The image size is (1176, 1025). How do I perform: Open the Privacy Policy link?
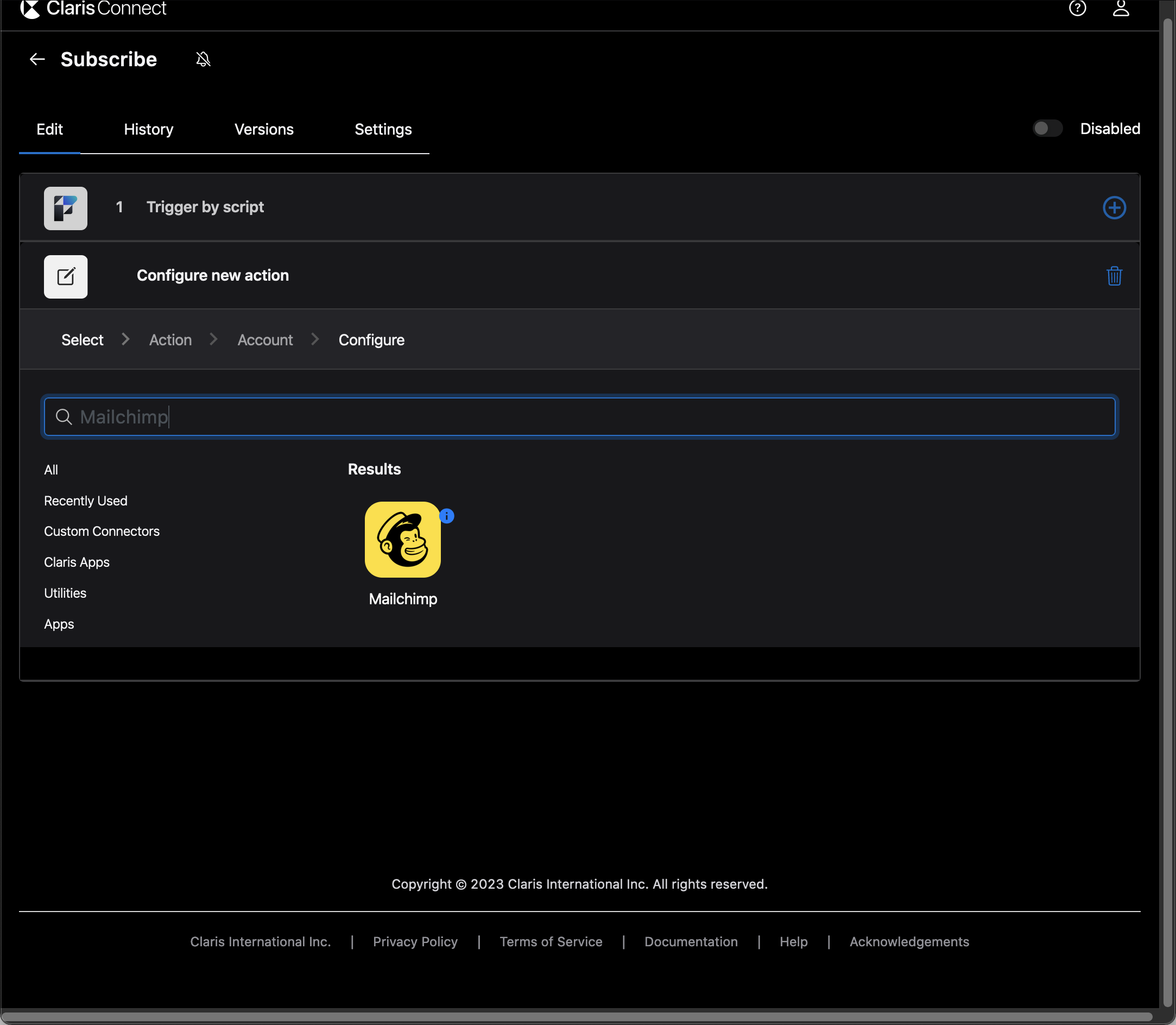click(x=415, y=941)
